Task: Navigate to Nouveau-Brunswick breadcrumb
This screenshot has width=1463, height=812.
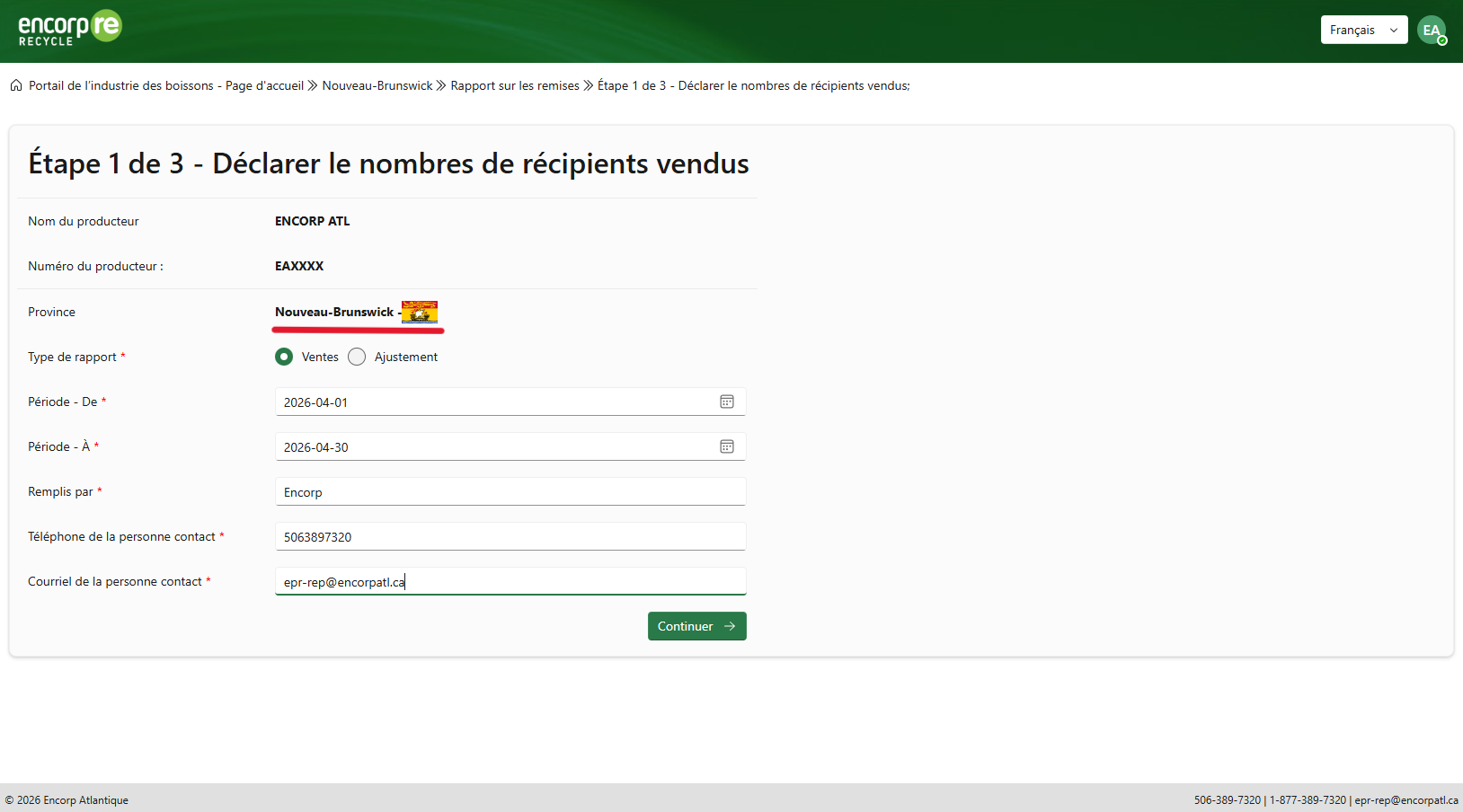Action: (377, 86)
